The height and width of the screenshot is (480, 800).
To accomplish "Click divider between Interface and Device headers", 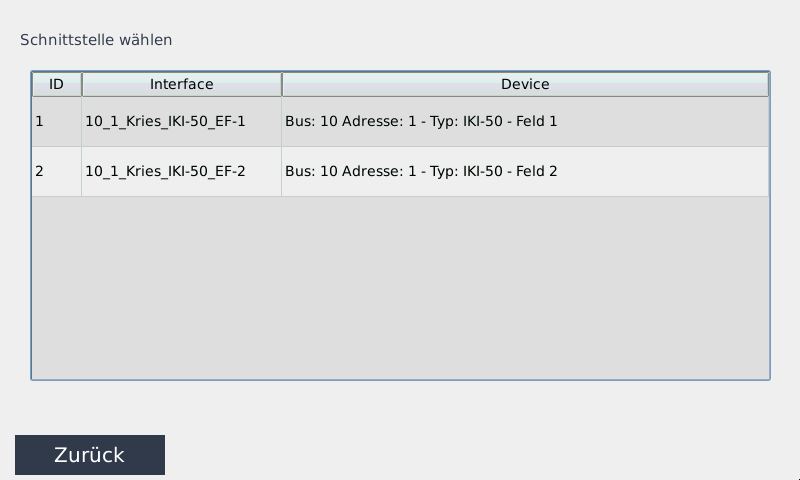I will (x=282, y=84).
